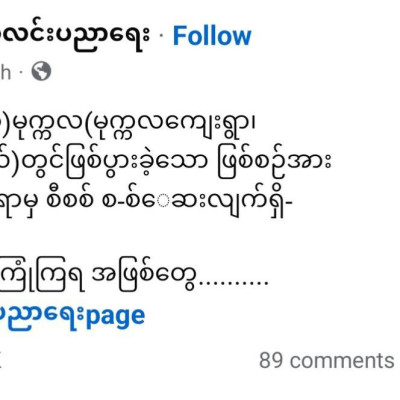The height and width of the screenshot is (400, 400).
Task: Click the dot separator before Follow
Action: pyautogui.click(x=162, y=37)
